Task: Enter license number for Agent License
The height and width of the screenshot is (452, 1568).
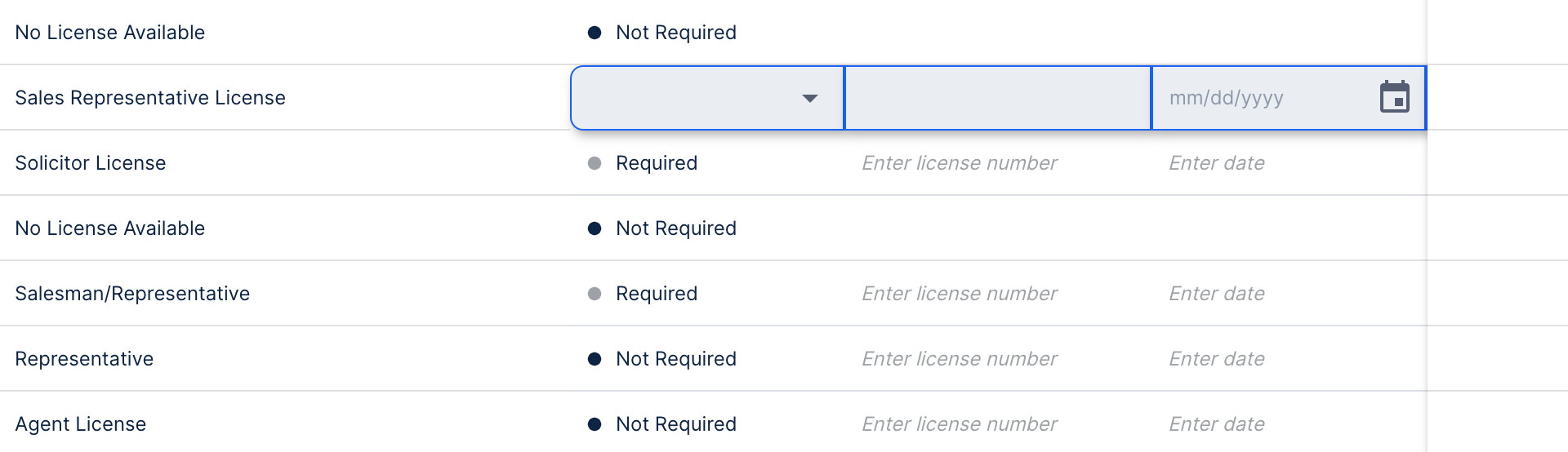Action: pos(959,424)
